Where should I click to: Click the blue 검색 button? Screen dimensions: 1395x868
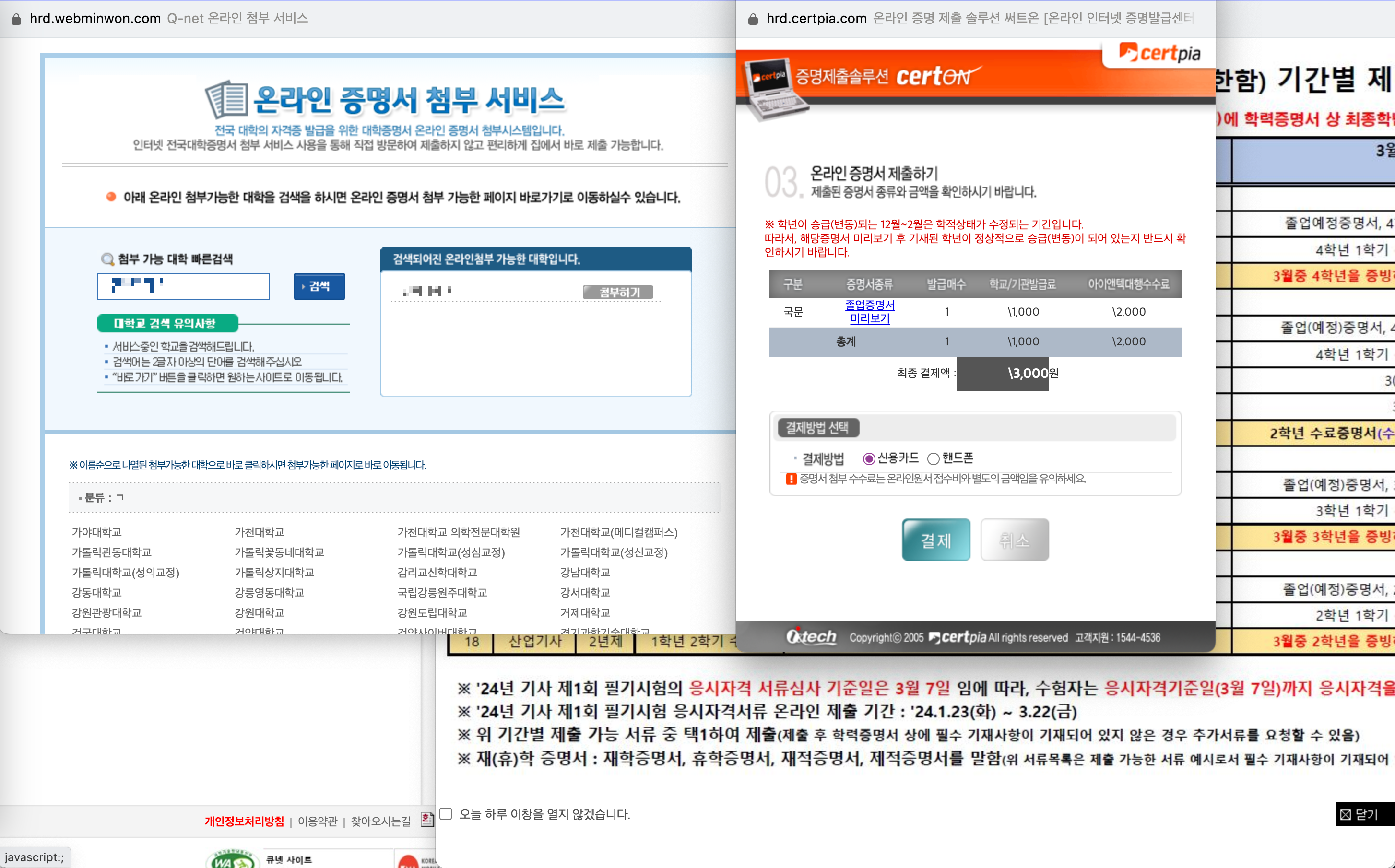point(319,286)
